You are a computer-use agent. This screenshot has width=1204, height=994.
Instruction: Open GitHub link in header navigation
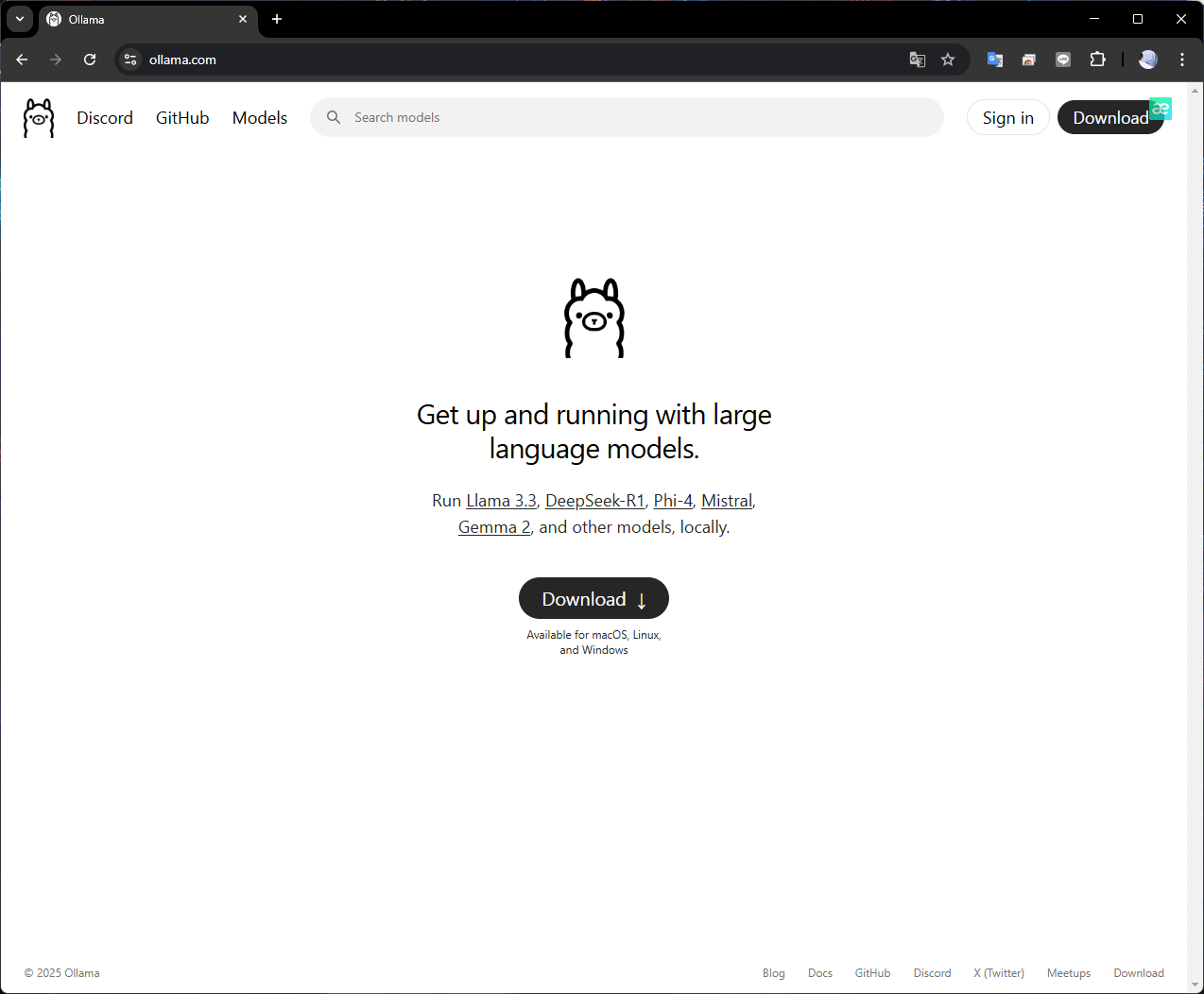coord(182,118)
